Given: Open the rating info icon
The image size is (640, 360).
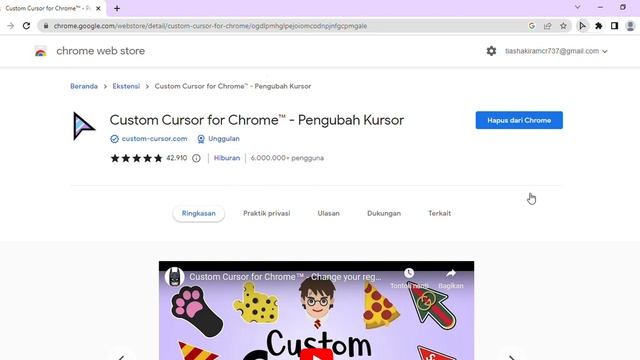Looking at the screenshot, I should (196, 158).
